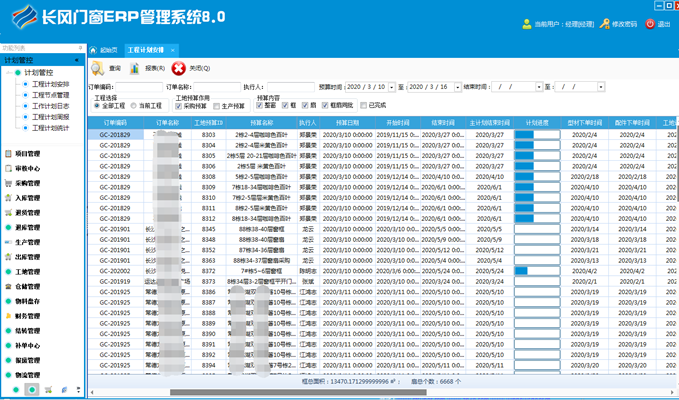Viewport: 679px width, 400px height.
Task: Click the red power icon for 退出
Action: pyautogui.click(x=650, y=24)
